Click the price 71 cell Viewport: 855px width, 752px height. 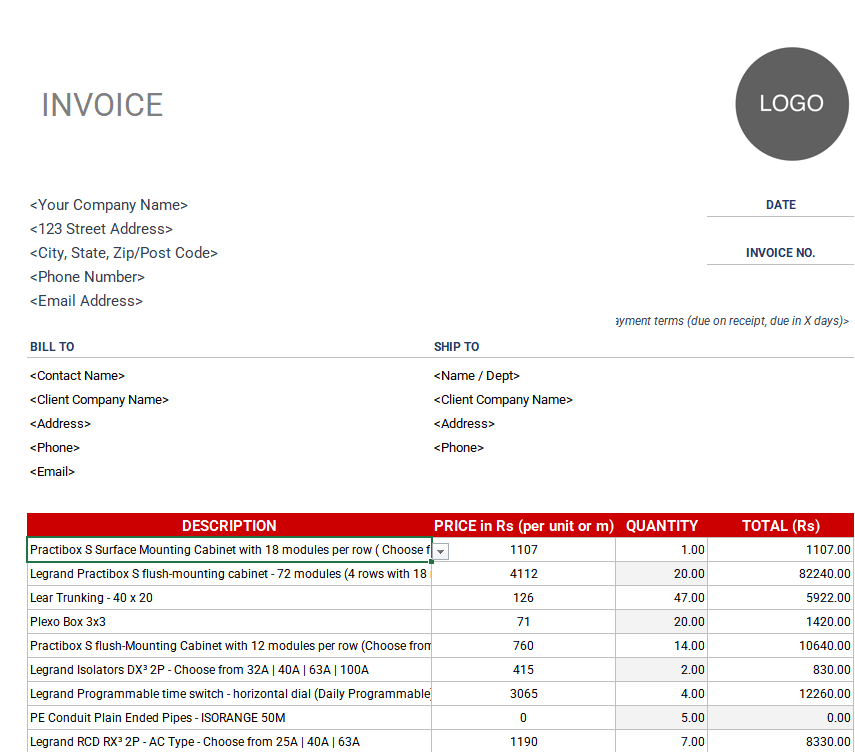pyautogui.click(x=523, y=622)
